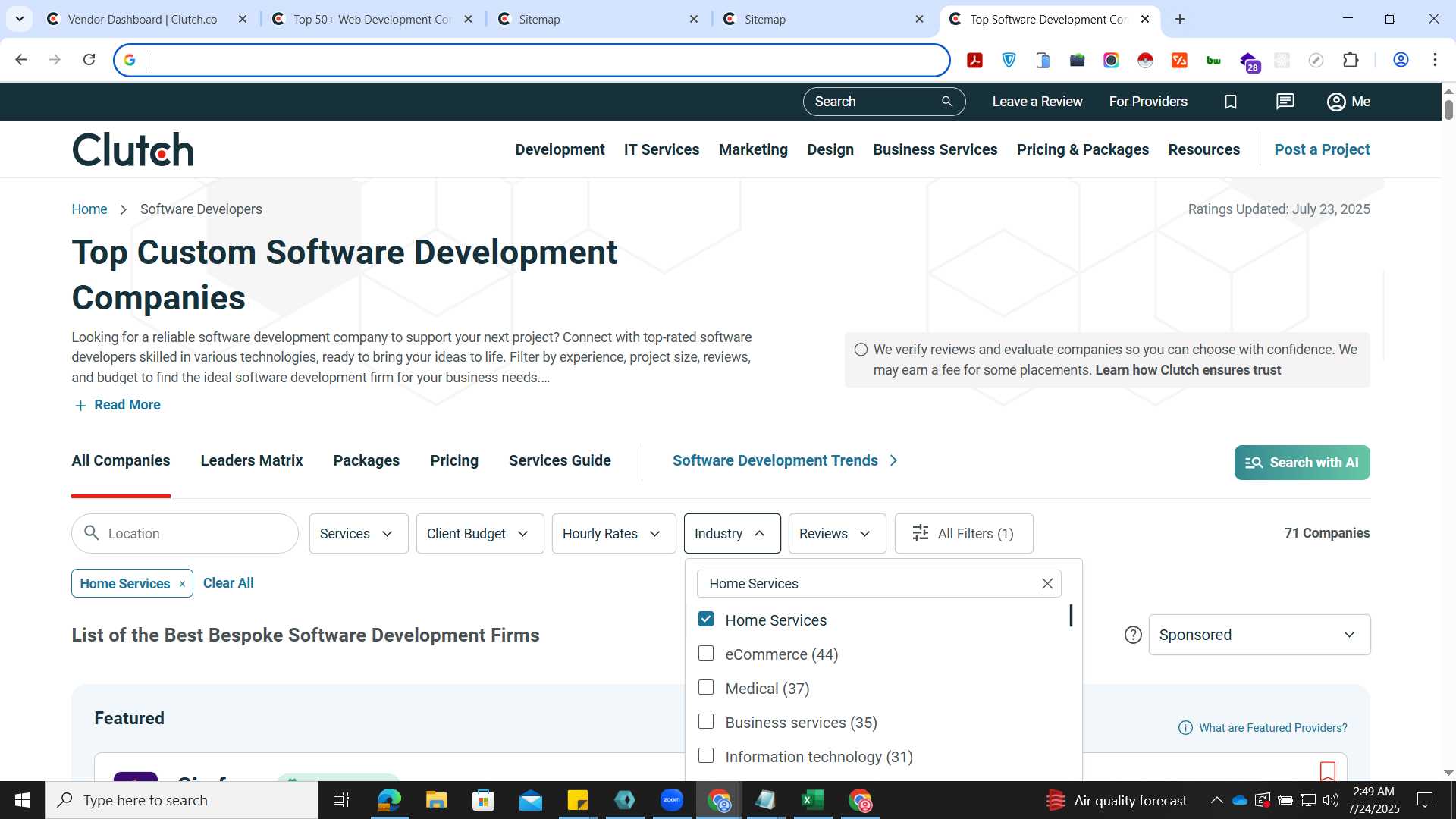1456x819 pixels.
Task: Switch to Leaders Matrix tab
Action: coord(252,460)
